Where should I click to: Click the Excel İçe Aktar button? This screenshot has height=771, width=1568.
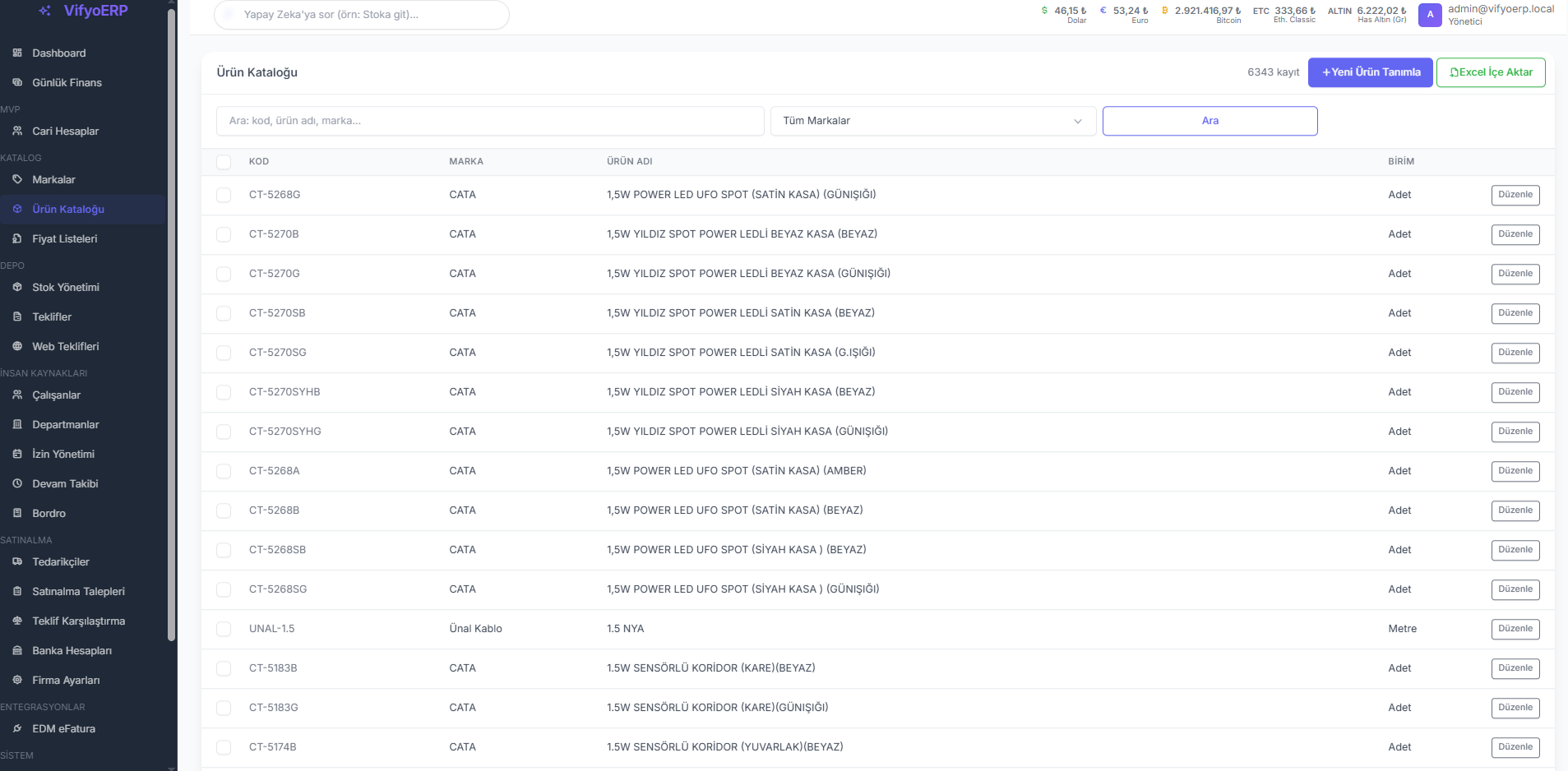[1491, 72]
